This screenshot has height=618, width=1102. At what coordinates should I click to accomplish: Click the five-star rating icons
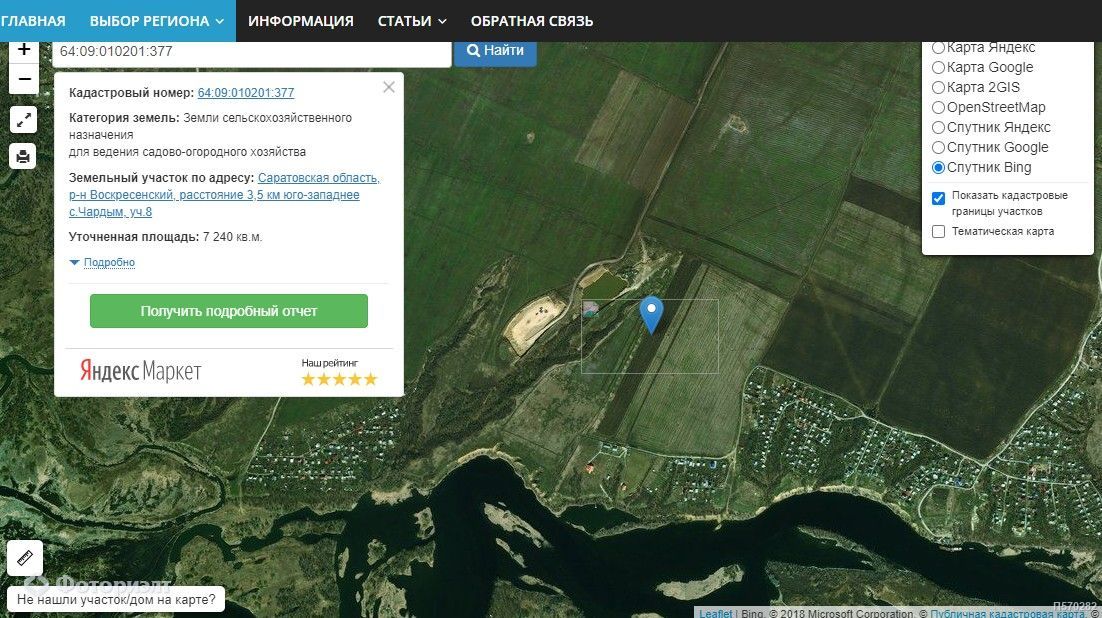339,379
